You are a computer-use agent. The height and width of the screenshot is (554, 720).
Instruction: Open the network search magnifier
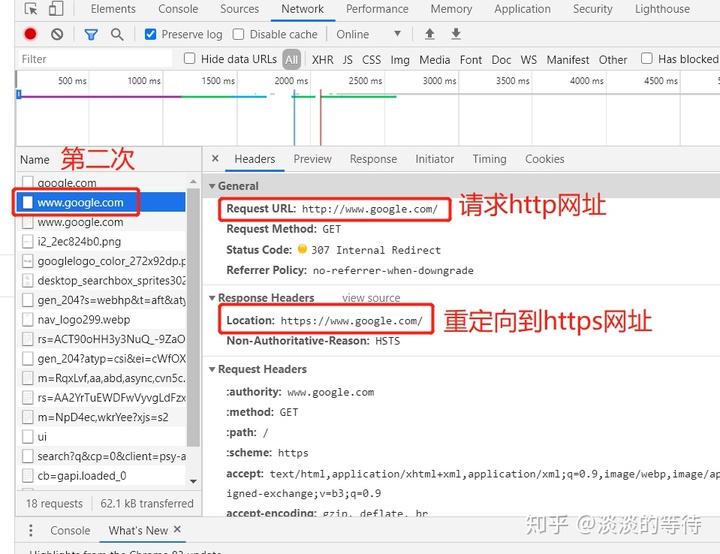[x=117, y=34]
